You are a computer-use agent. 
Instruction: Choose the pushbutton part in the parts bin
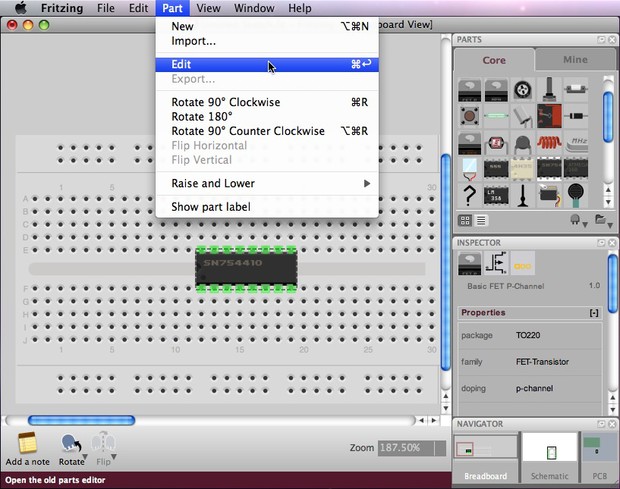coord(469,116)
